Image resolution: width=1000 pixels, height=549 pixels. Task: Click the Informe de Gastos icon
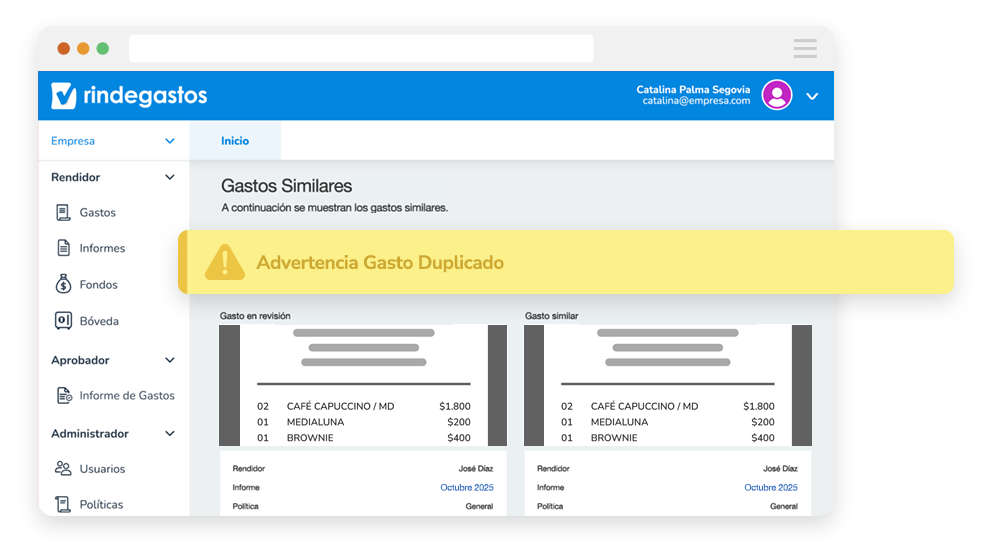[63, 395]
